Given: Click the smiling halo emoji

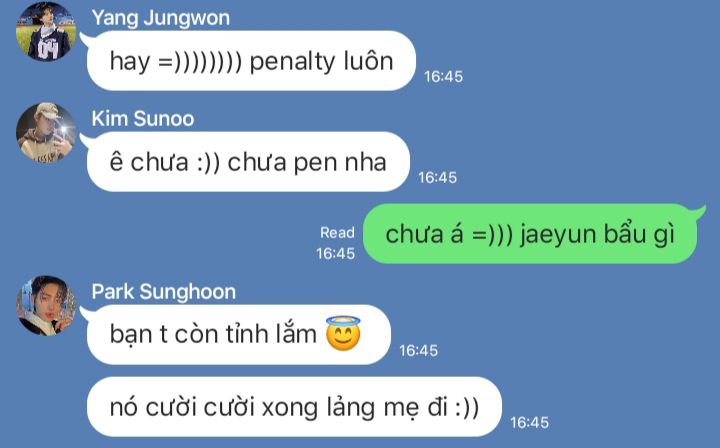Looking at the screenshot, I should pos(343,334).
